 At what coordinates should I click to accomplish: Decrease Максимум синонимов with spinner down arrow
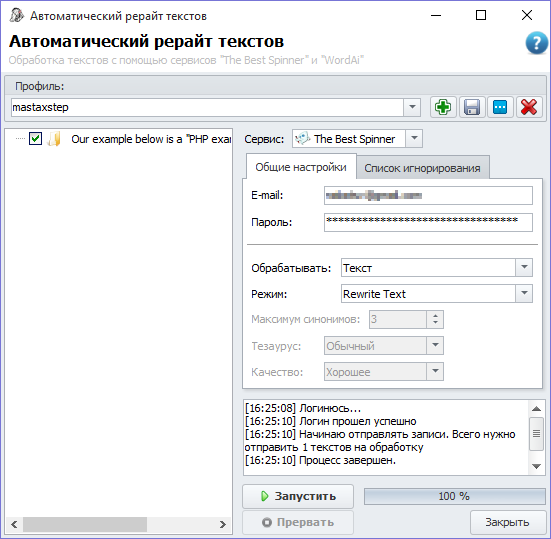click(x=435, y=323)
